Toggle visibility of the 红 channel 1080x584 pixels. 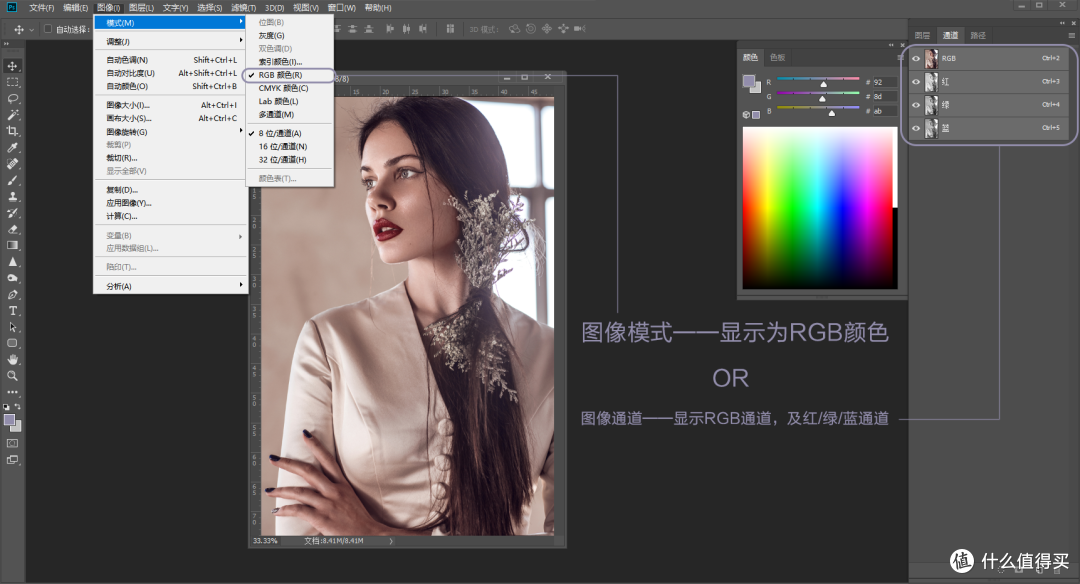[916, 82]
